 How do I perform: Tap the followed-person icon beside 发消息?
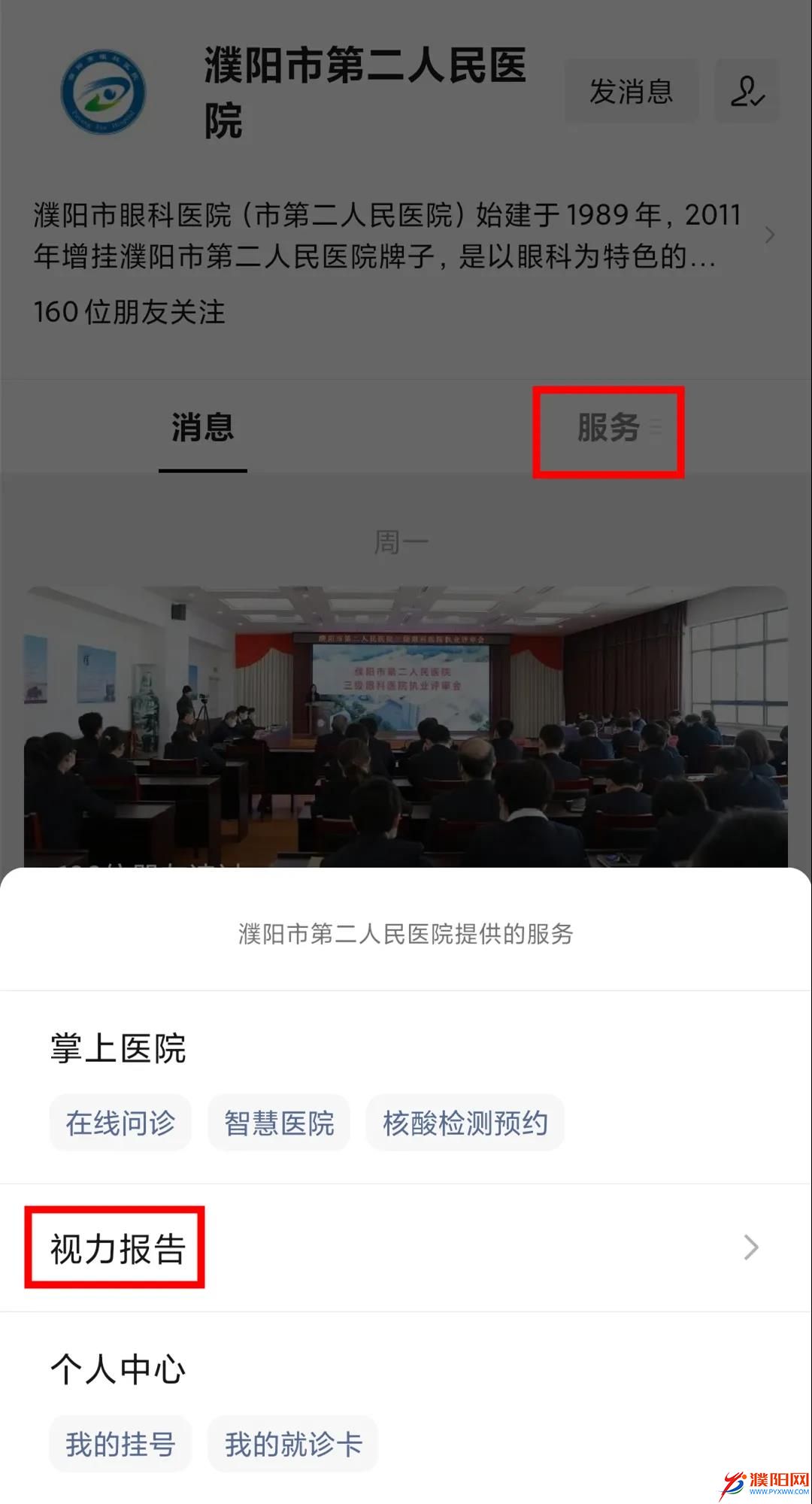point(747,92)
